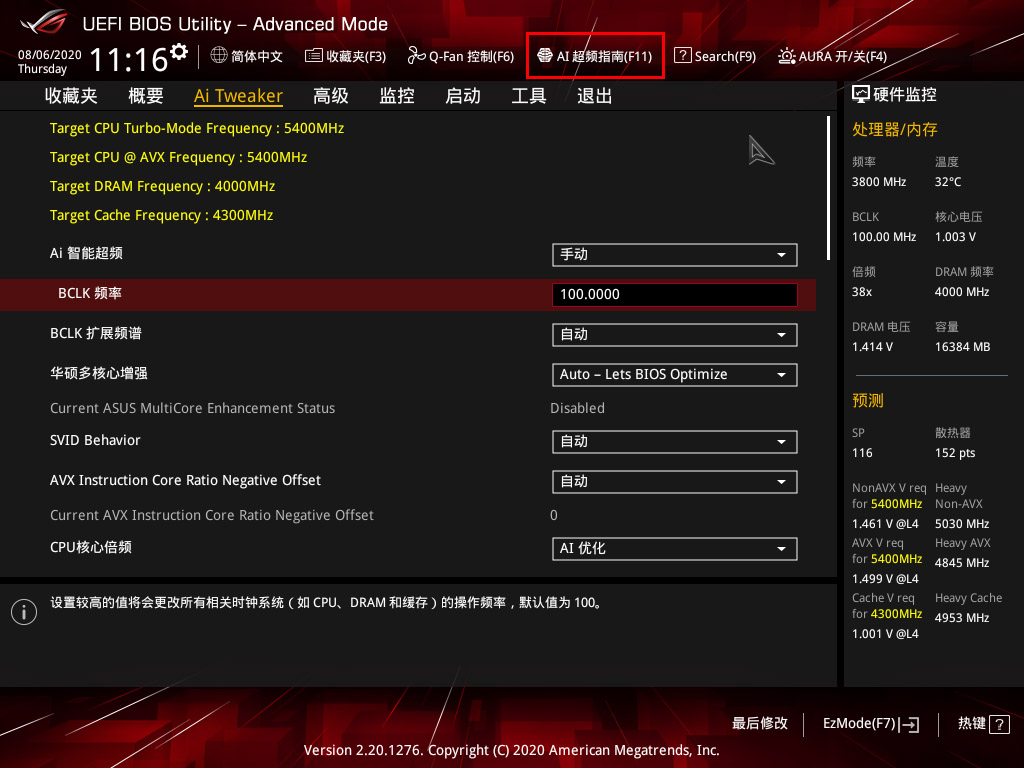
Task: Select the BCLK 频率 row label
Action: tap(90, 293)
